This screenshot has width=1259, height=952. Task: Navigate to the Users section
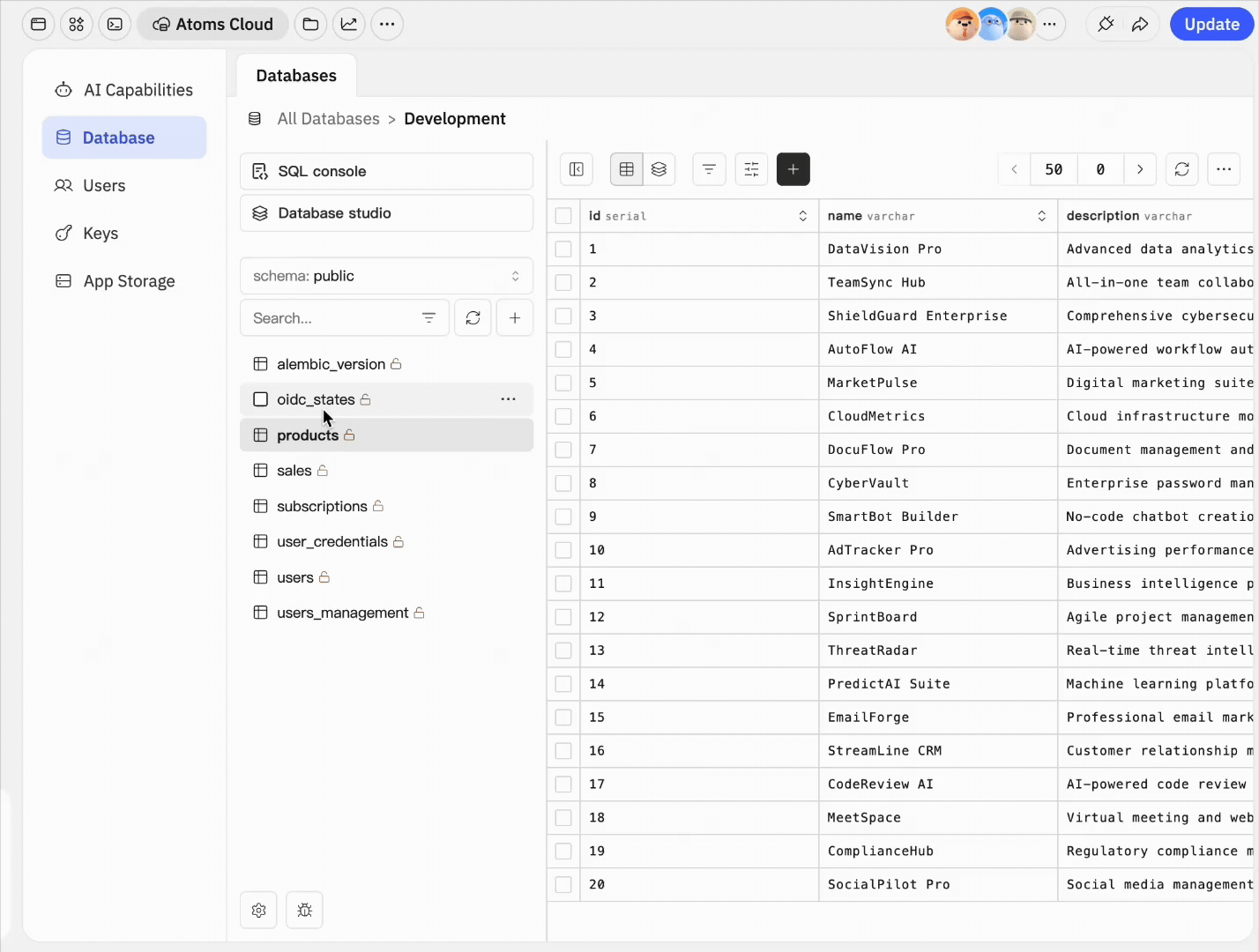tap(104, 185)
